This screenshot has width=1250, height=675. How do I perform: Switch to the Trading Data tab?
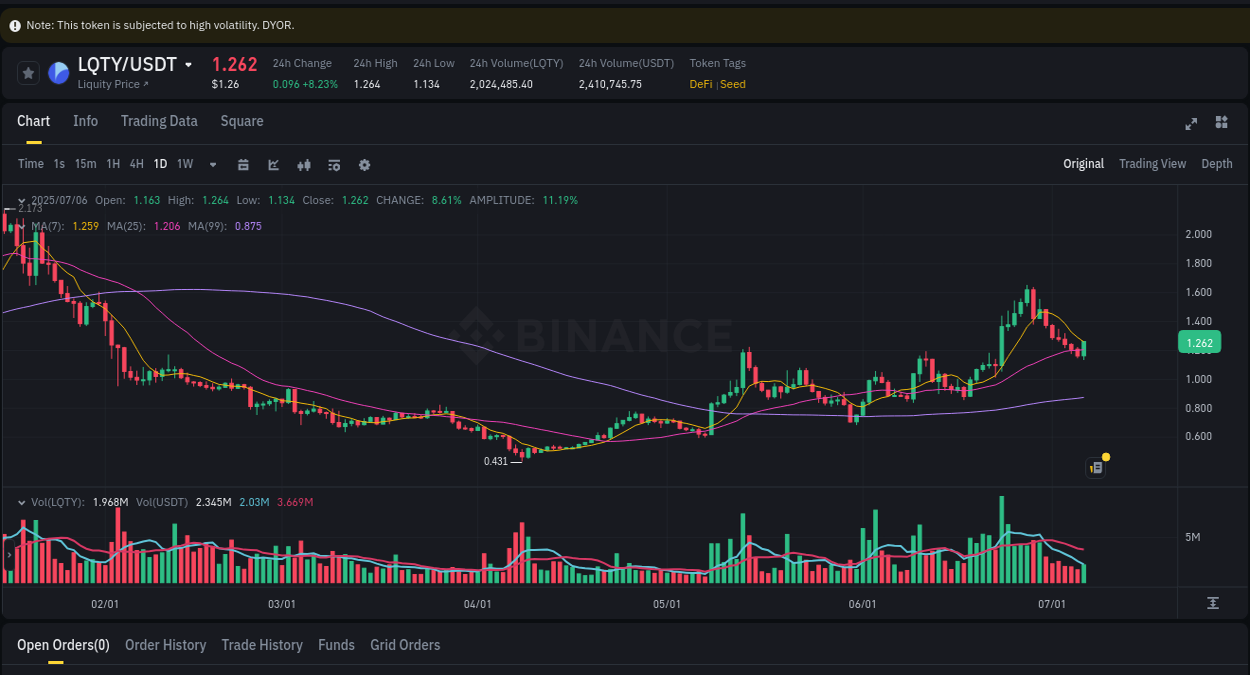(159, 121)
